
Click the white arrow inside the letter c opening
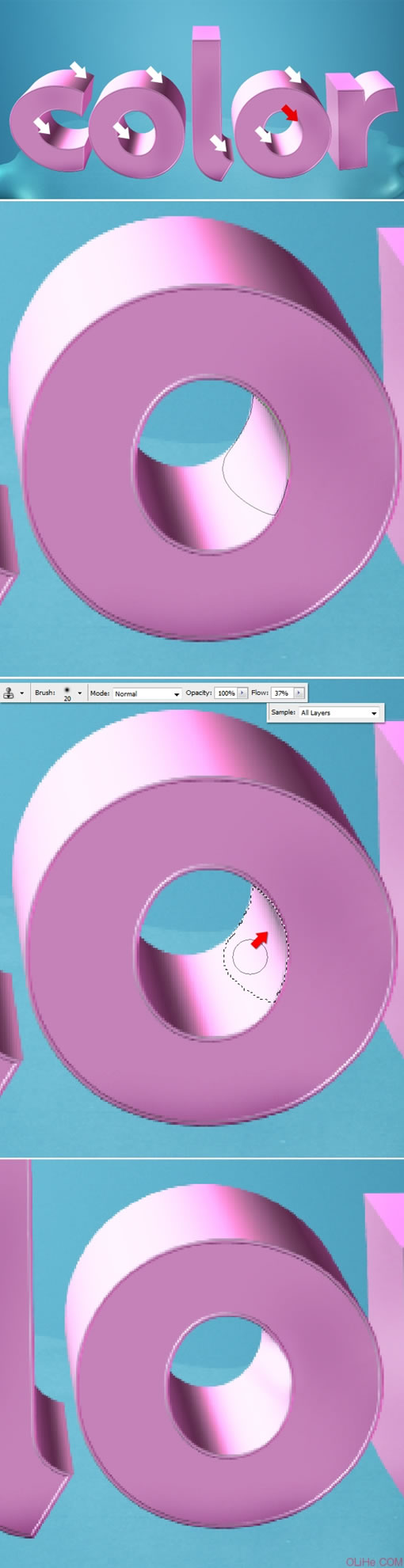pos(40,125)
